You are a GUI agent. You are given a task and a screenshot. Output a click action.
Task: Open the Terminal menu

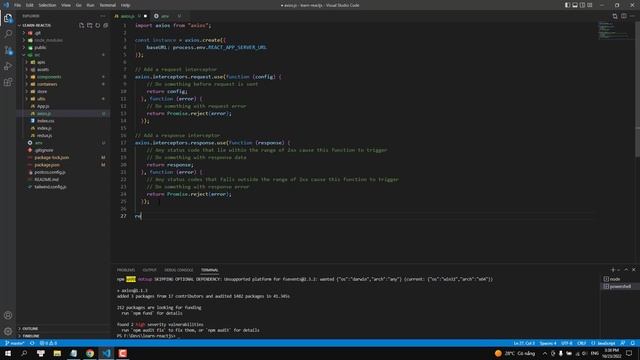tap(108, 5)
